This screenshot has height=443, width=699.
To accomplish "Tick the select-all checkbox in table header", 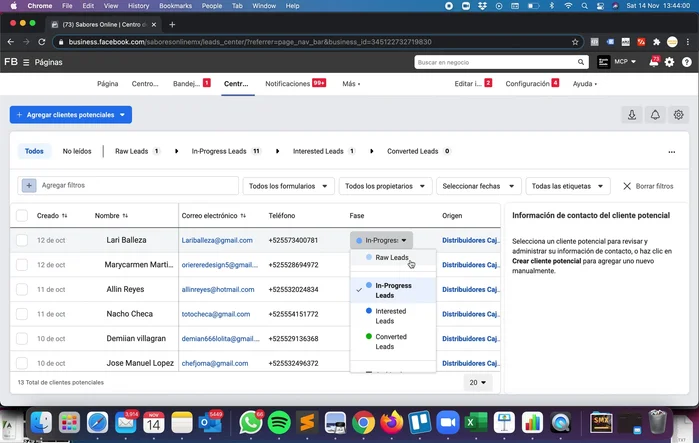I will pyautogui.click(x=21, y=215).
